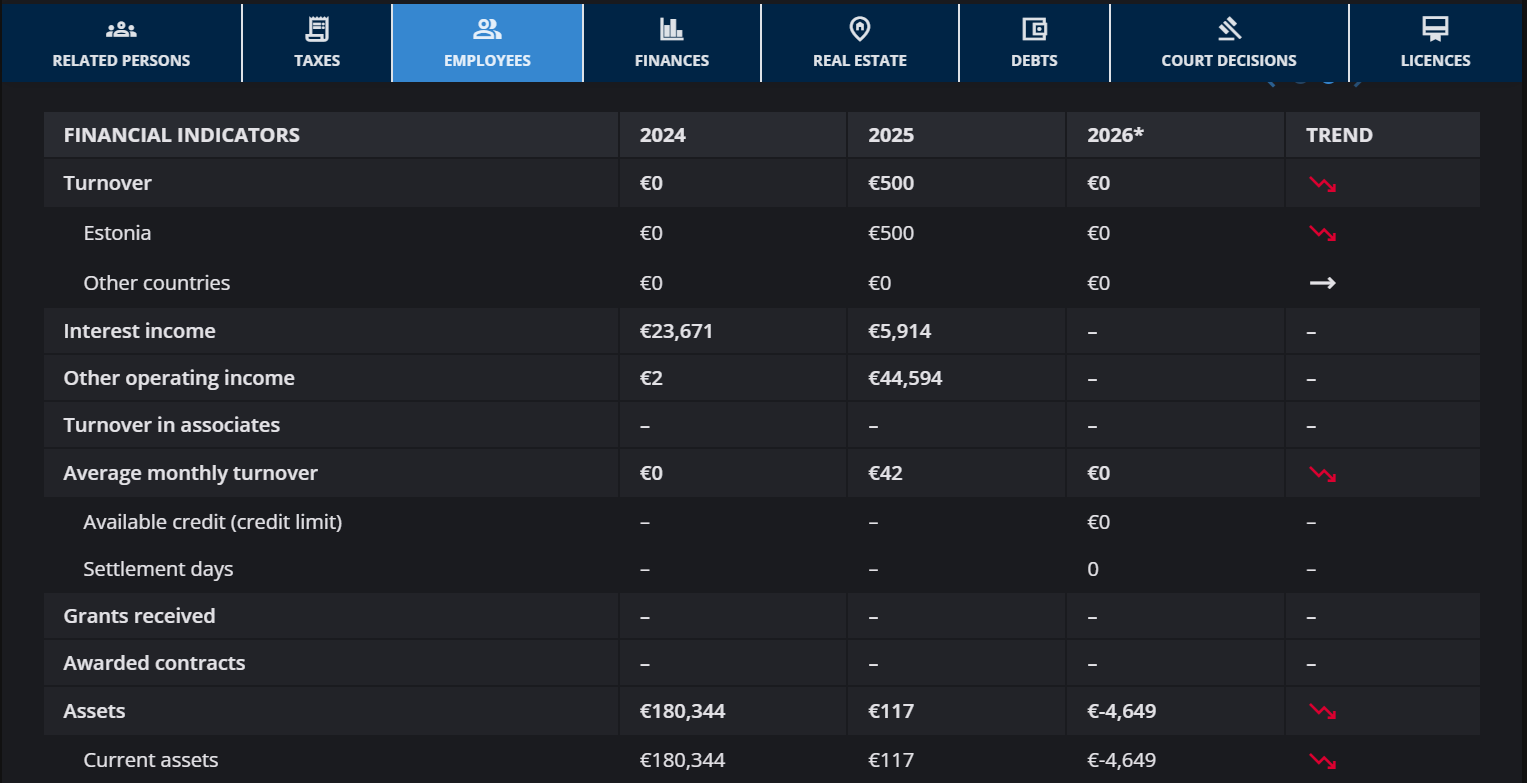Click the Average monthly turnover row label
The width and height of the screenshot is (1527, 783).
click(x=190, y=473)
